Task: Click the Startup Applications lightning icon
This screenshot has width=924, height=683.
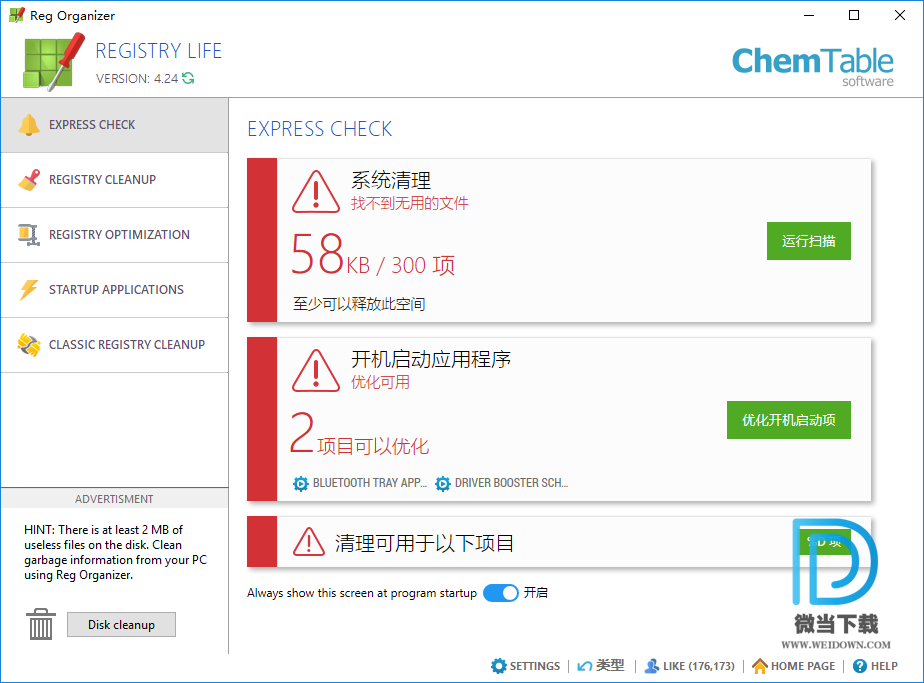Action: (29, 290)
